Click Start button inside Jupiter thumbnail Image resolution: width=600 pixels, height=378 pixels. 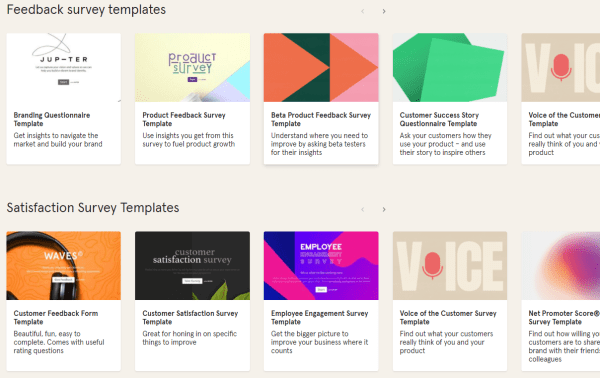coord(64,82)
